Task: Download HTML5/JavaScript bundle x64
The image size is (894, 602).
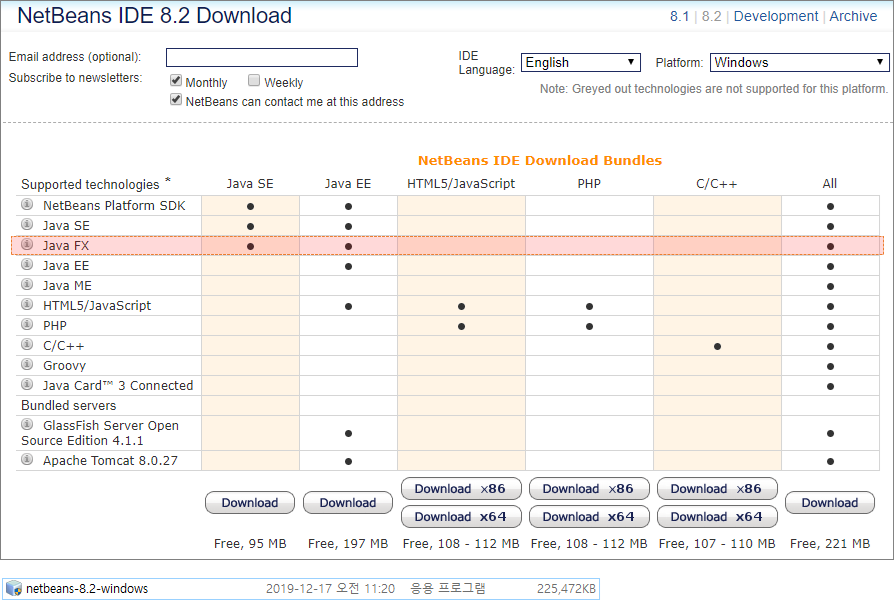Action: point(461,516)
